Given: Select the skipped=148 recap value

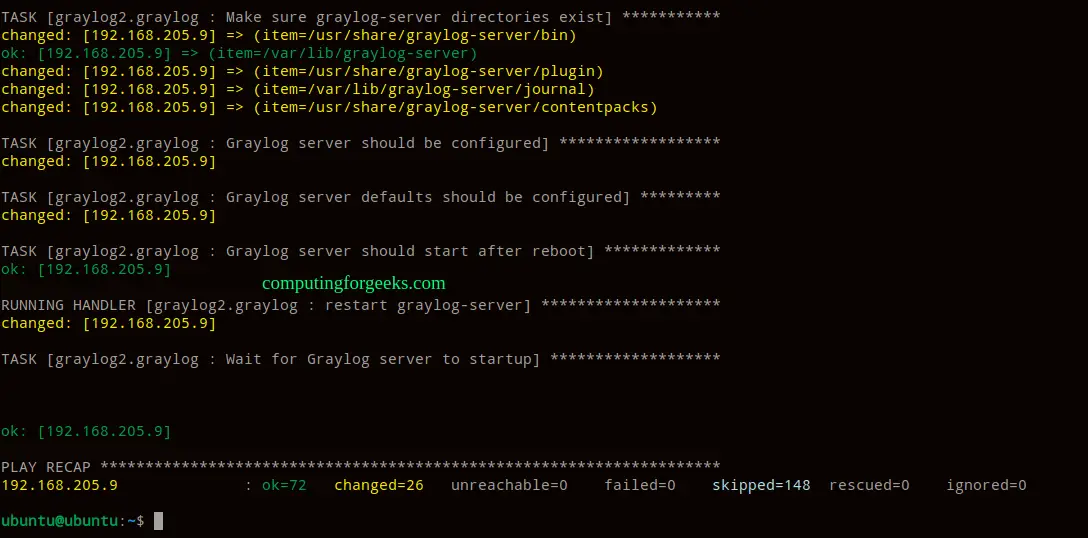Looking at the screenshot, I should coord(760,485).
